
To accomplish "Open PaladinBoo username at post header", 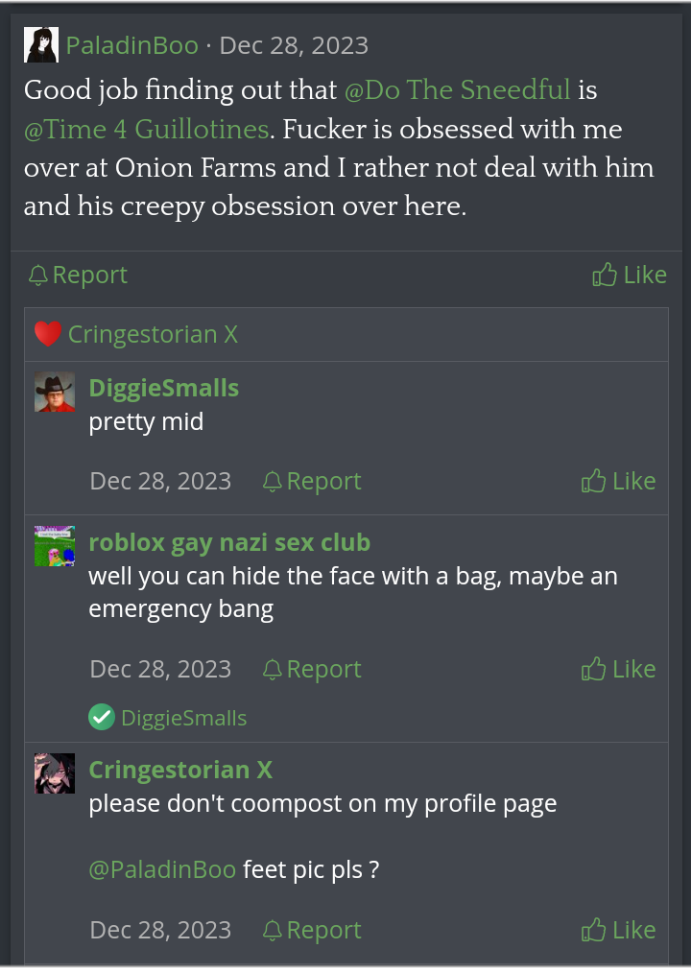I will pos(132,45).
